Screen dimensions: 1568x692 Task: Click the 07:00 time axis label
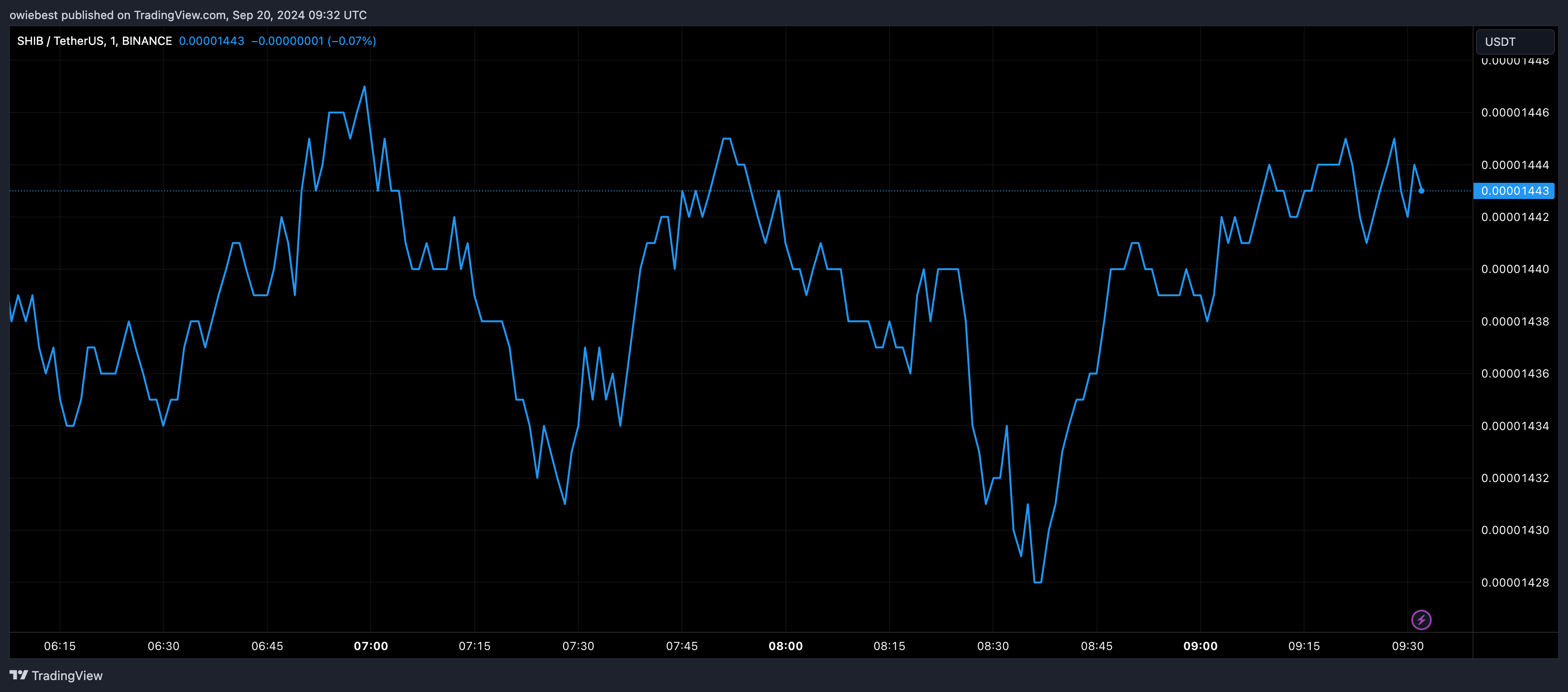click(371, 646)
